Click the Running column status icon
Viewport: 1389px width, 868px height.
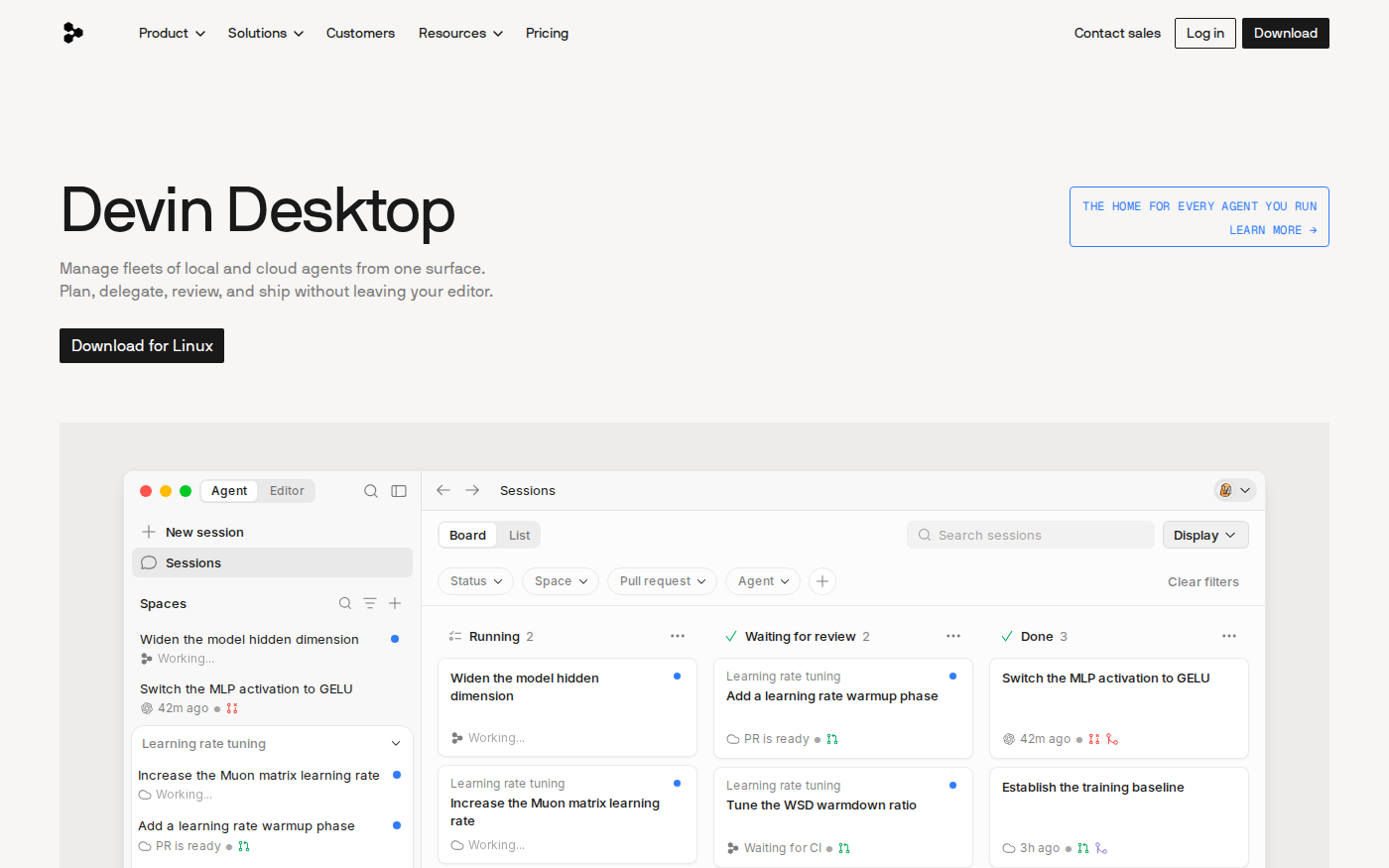click(x=455, y=636)
